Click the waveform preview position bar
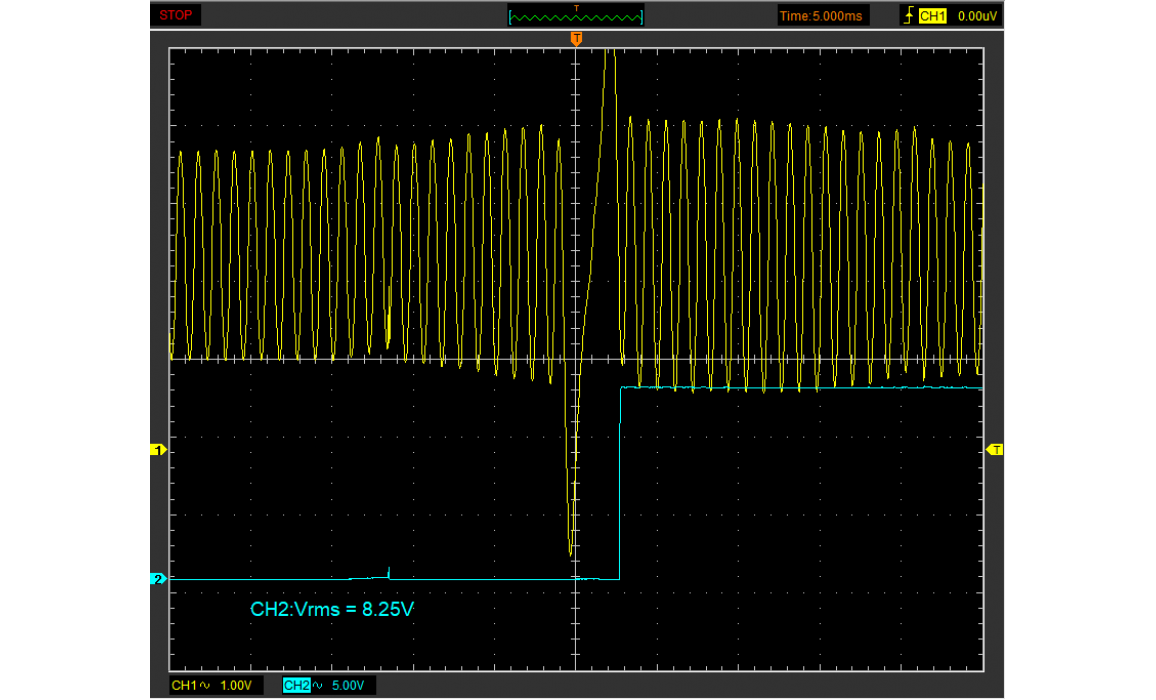 click(x=576, y=15)
